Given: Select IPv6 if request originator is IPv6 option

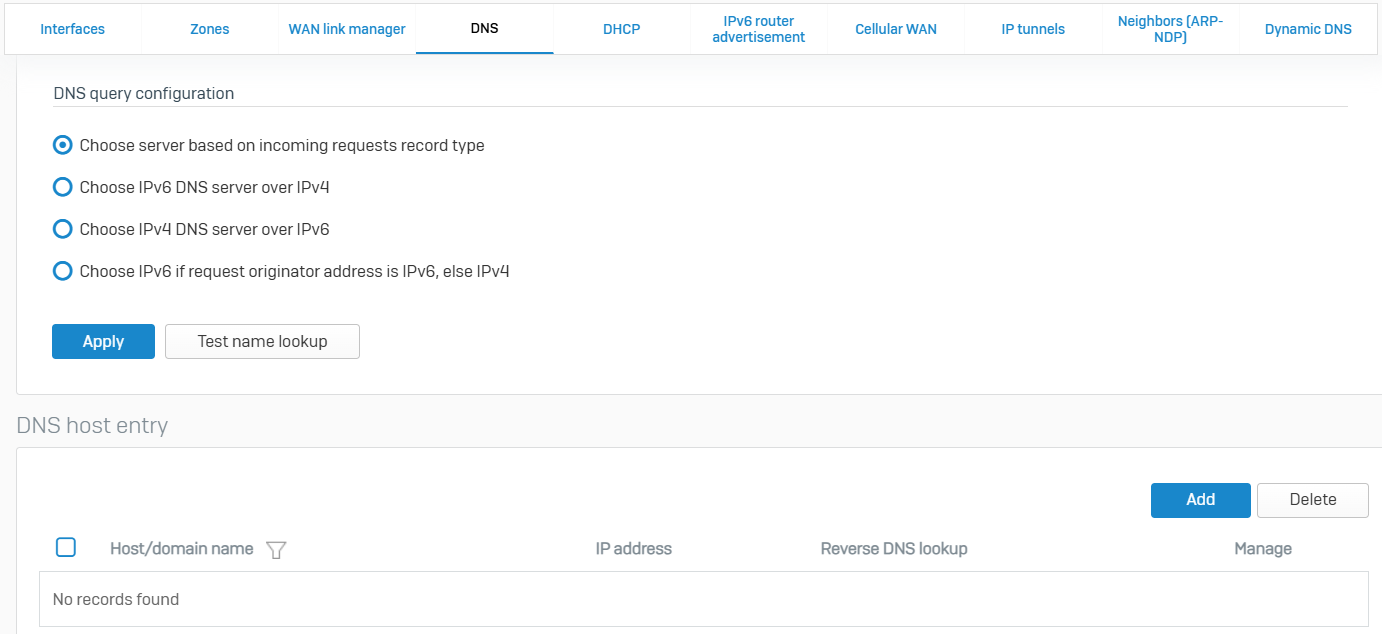Looking at the screenshot, I should coord(62,271).
